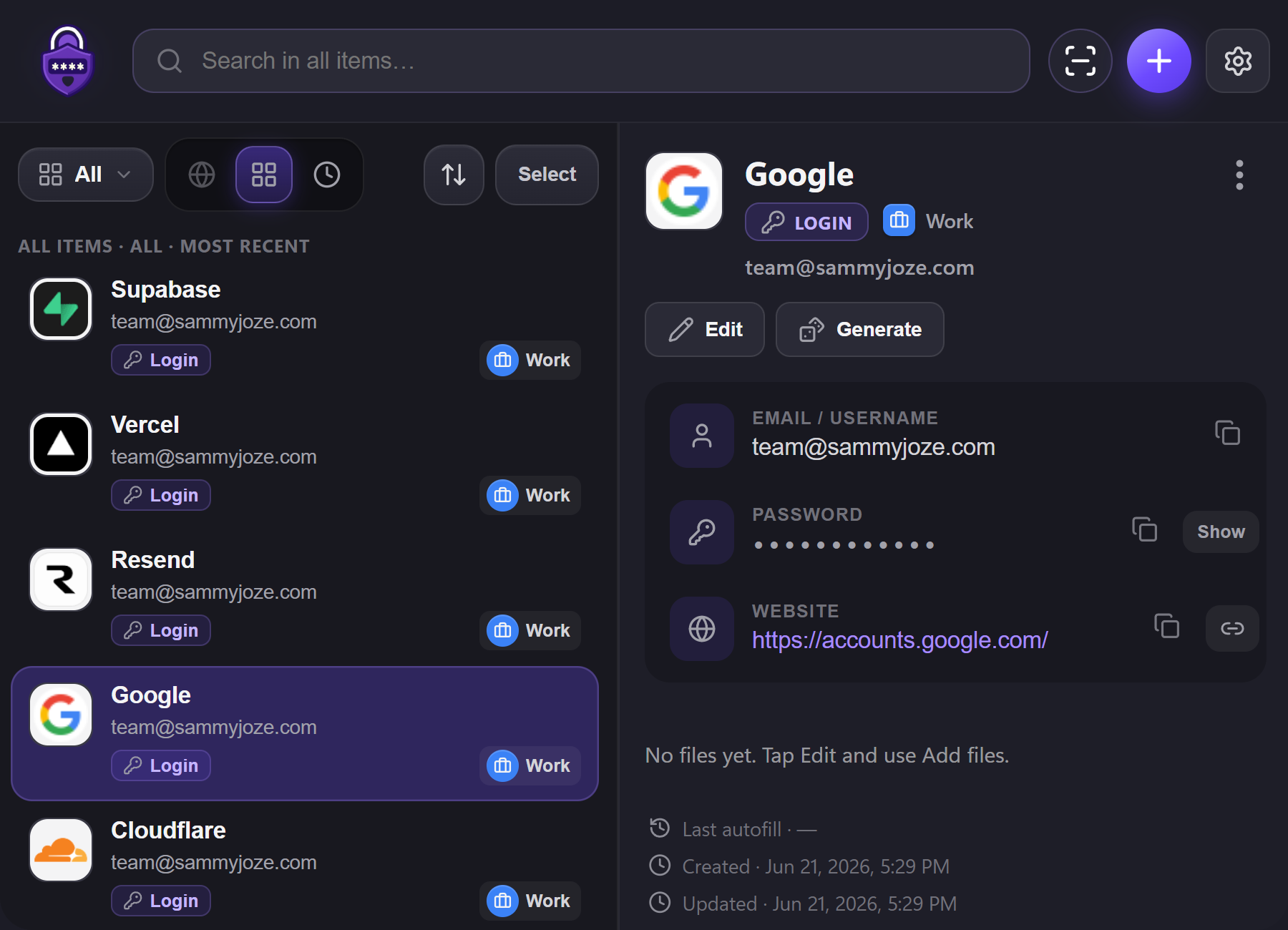Focus the Search in all items field
This screenshot has width=1288, height=930.
pos(581,61)
